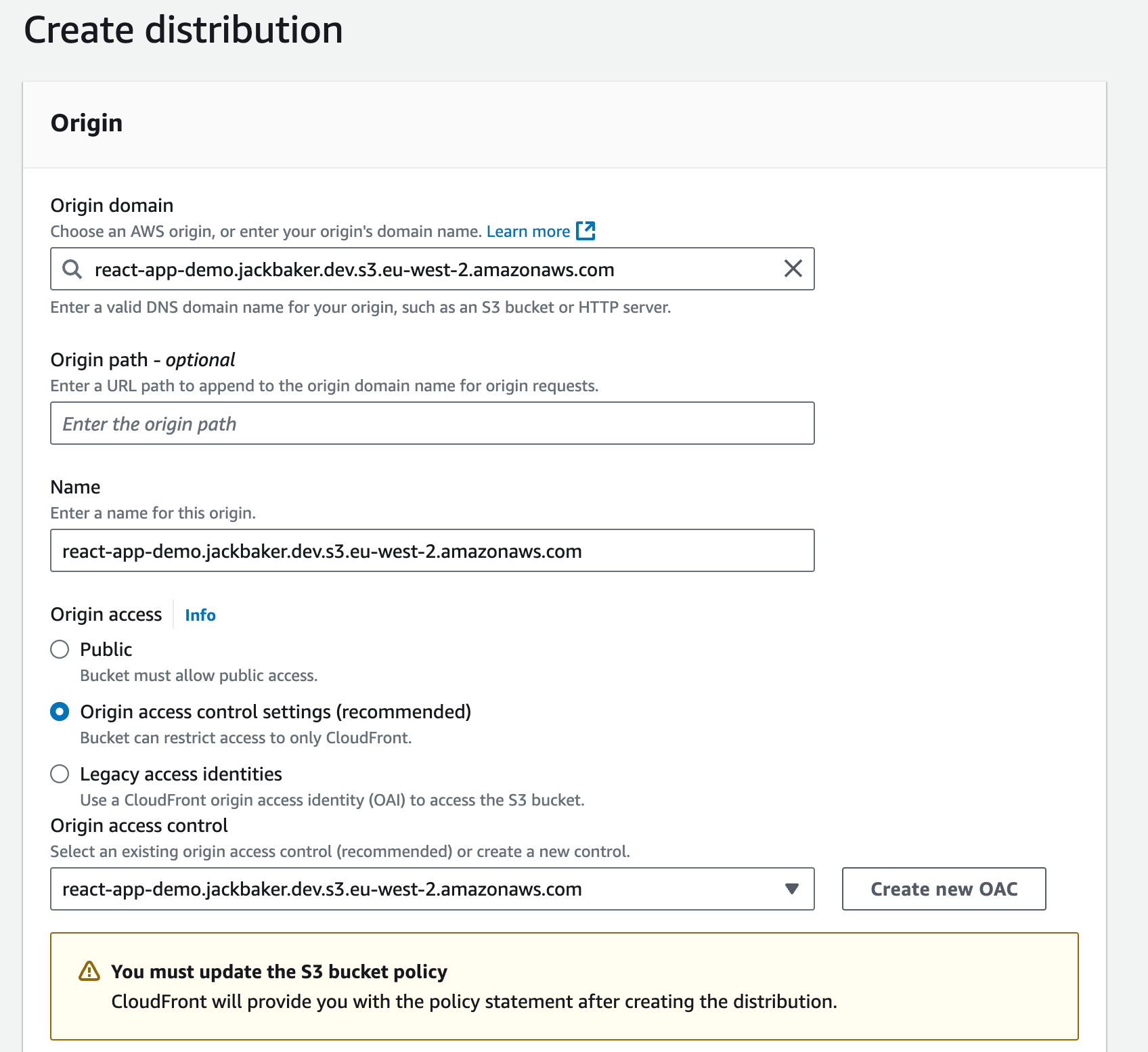
Task: Click the 'Bucket must allow public access' description
Action: 198,676
